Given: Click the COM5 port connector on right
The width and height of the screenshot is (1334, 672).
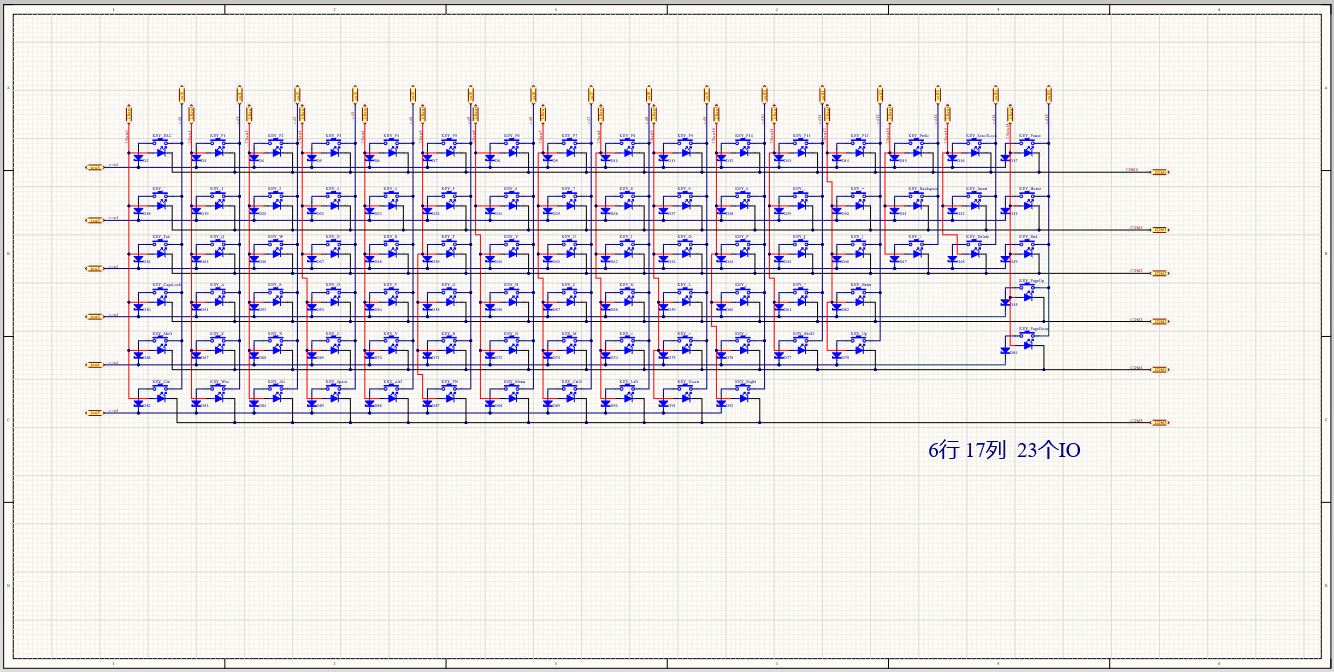Looking at the screenshot, I should tap(1159, 423).
